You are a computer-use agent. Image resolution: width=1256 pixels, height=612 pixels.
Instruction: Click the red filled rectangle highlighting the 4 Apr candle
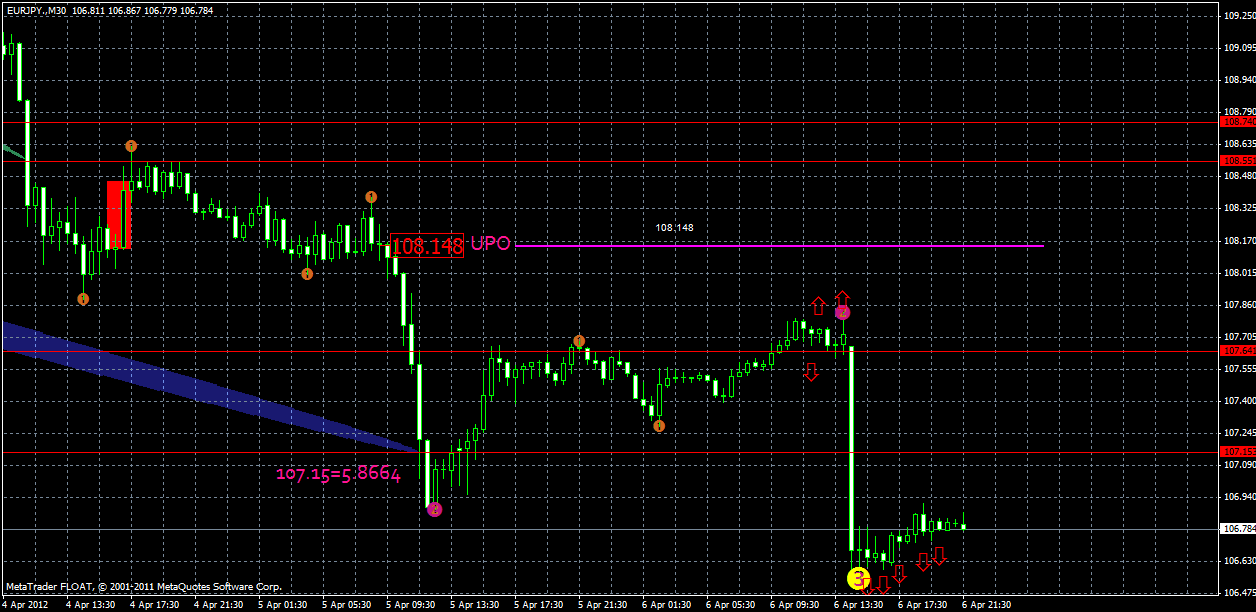coord(117,213)
